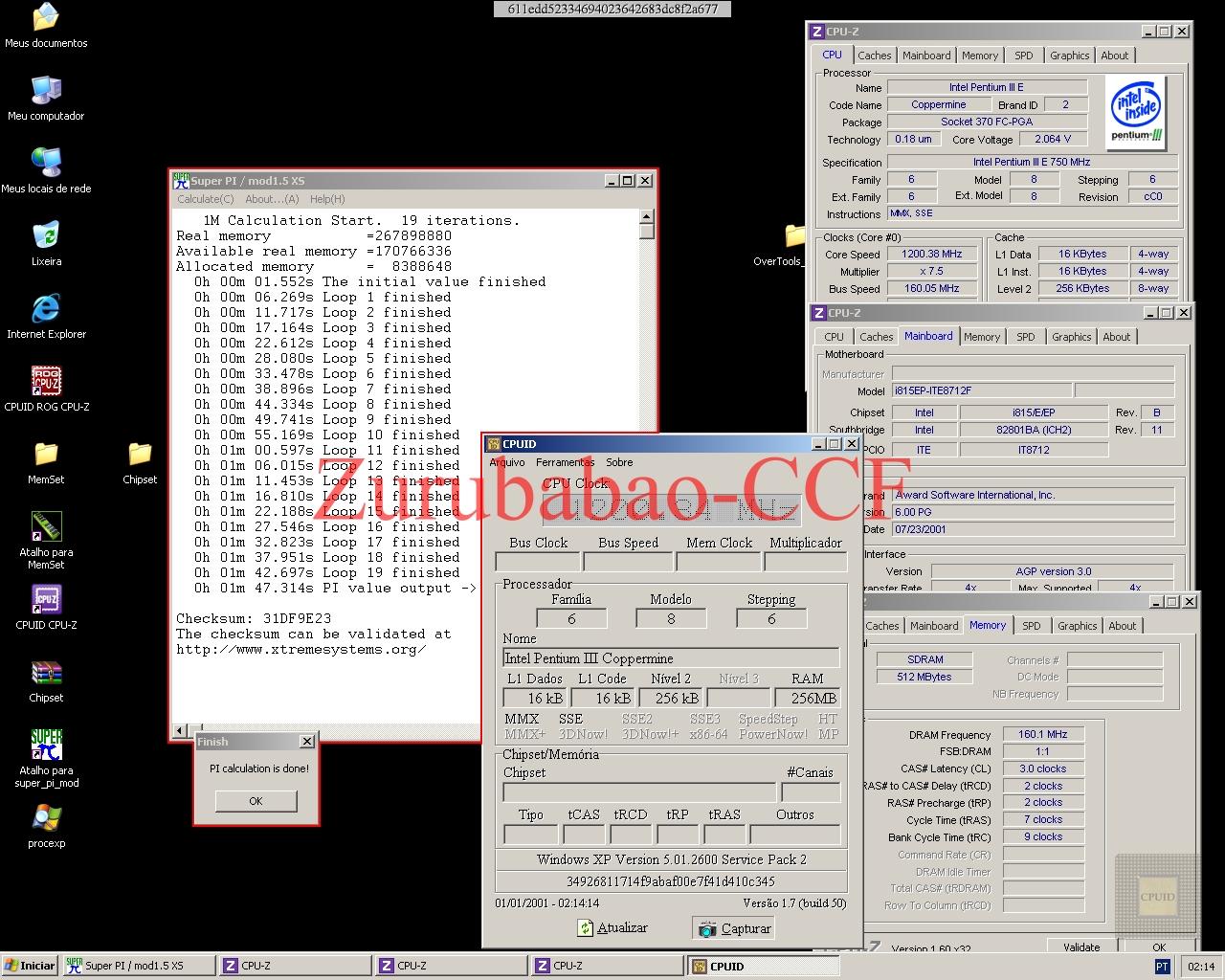Click the Checksum: 31DF9E23 line
Image resolution: width=1225 pixels, height=980 pixels.
click(254, 618)
